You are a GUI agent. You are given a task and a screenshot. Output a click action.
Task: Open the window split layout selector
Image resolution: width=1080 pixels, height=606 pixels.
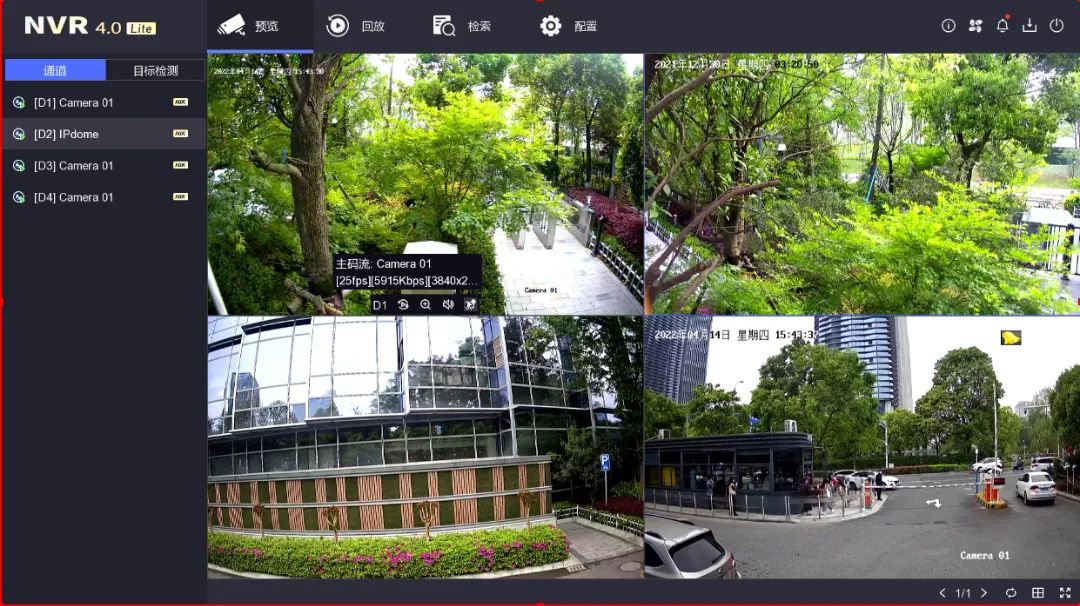(x=1038, y=593)
